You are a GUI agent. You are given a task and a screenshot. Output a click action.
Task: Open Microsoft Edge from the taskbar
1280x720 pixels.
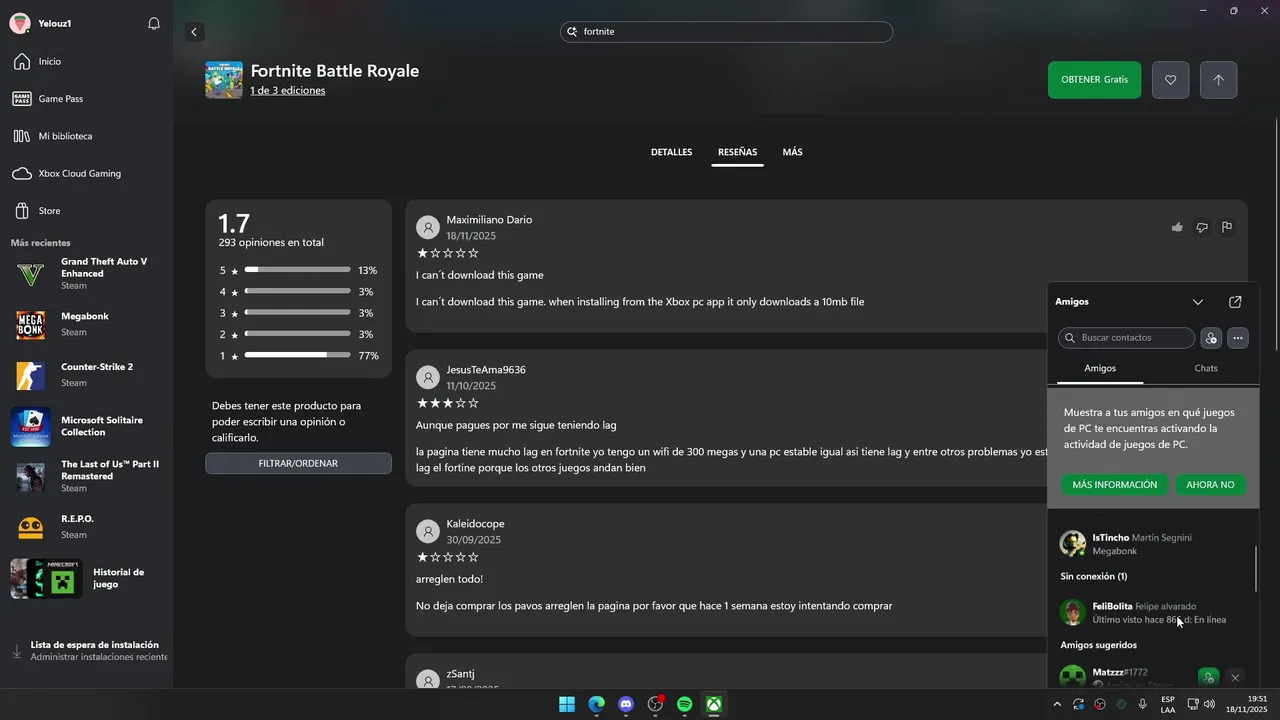pos(596,704)
